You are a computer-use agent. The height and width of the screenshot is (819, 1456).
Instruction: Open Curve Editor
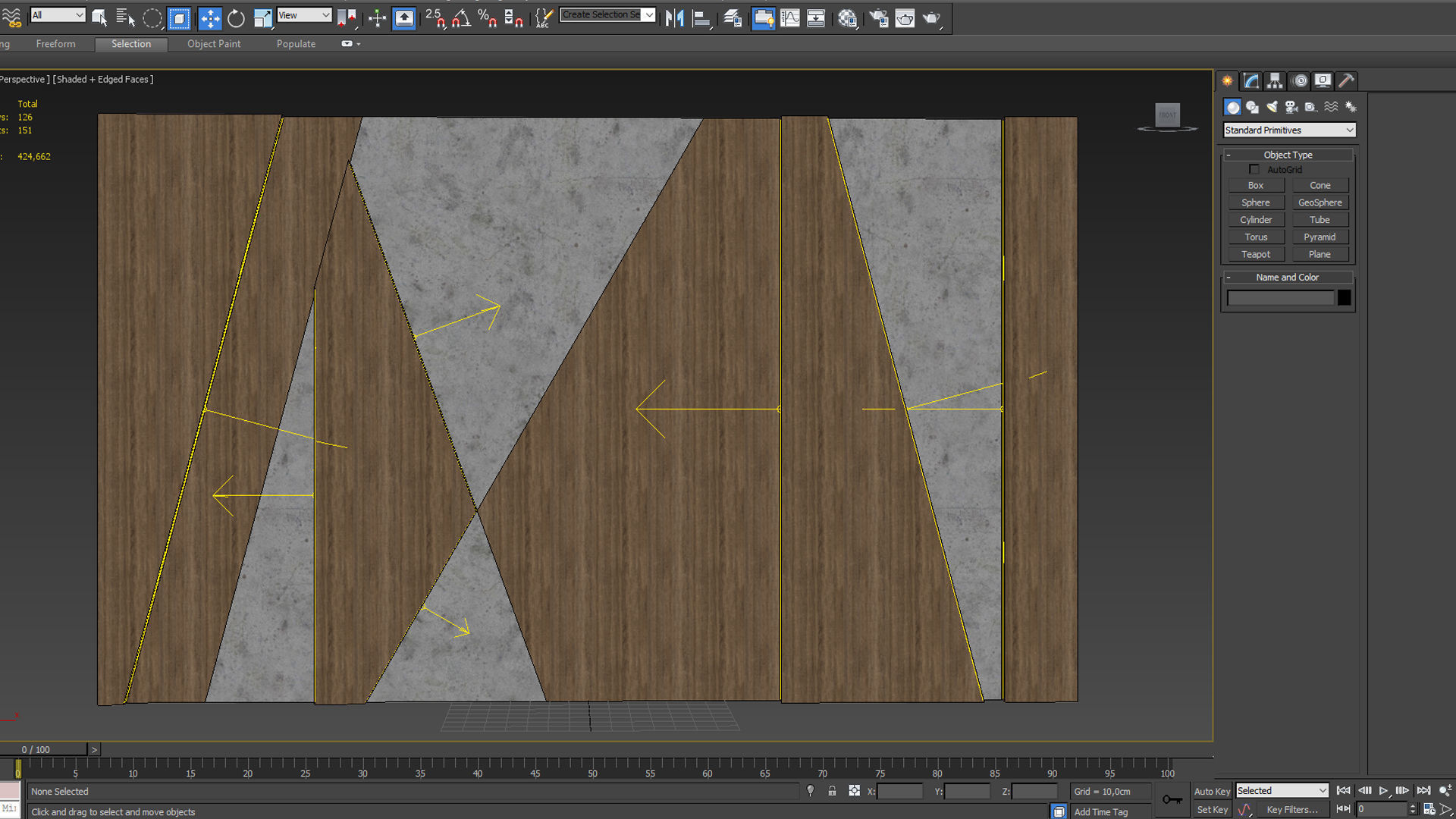789,17
